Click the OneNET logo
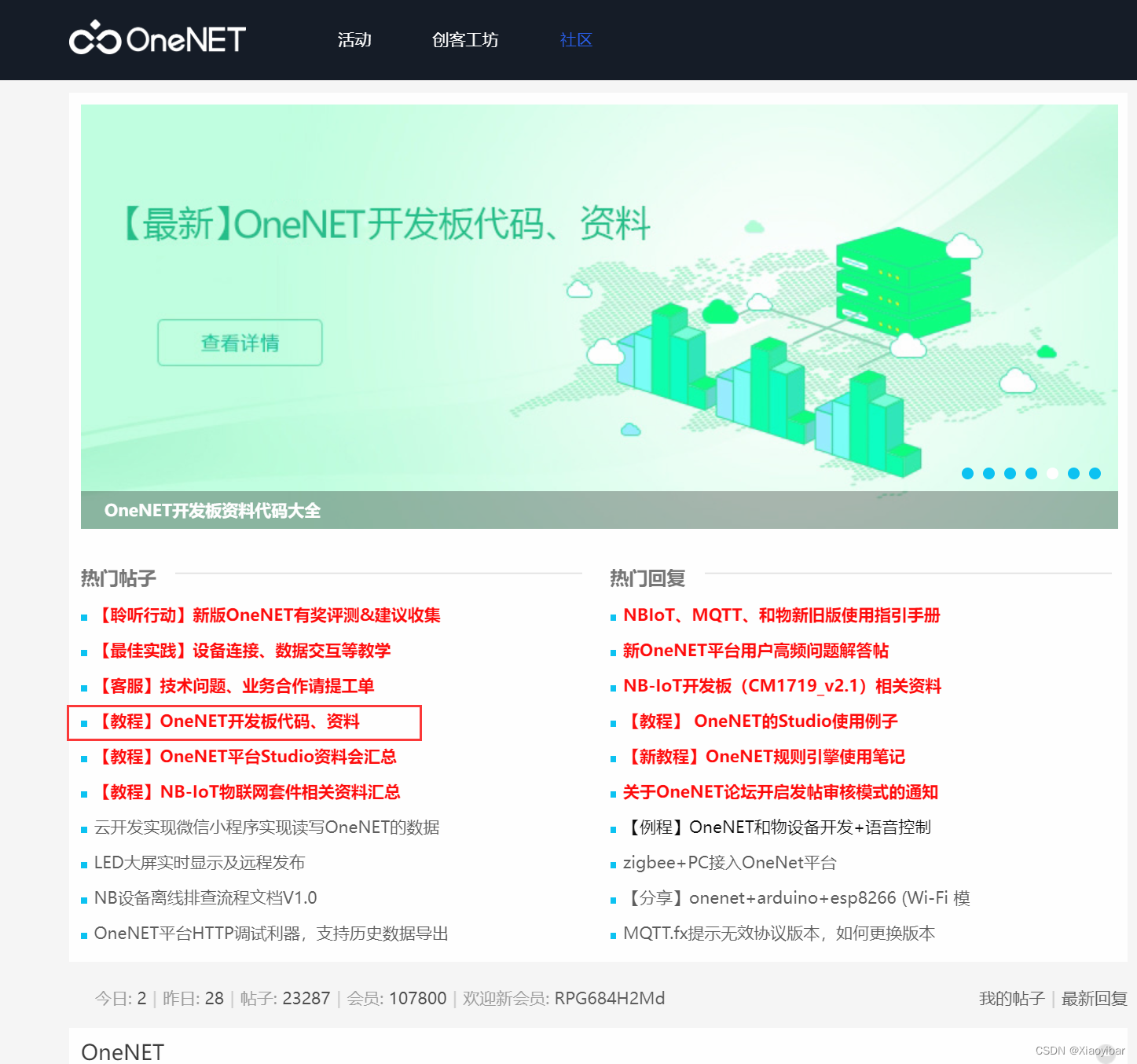This screenshot has width=1137, height=1064. point(157,39)
